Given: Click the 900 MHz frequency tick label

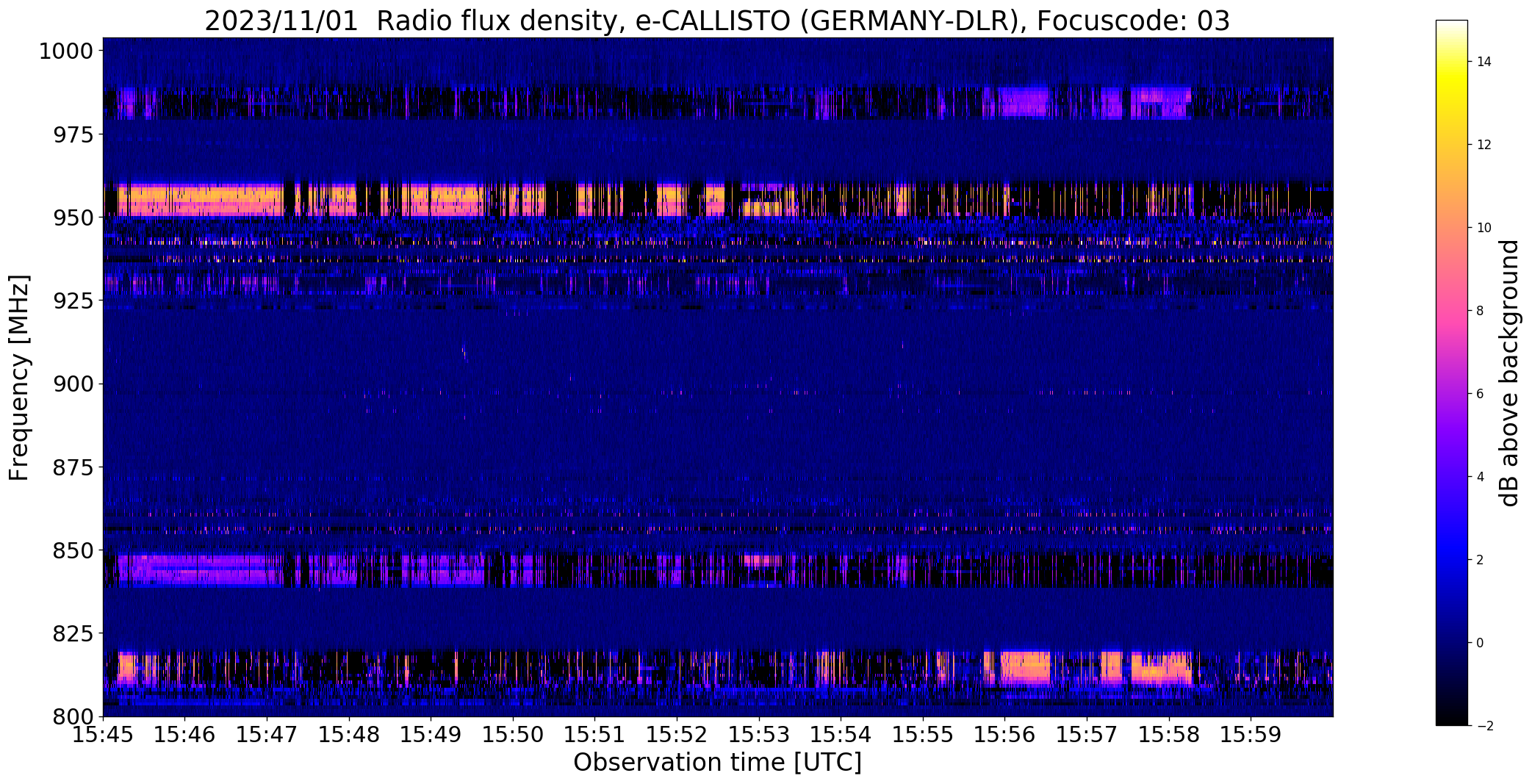Looking at the screenshot, I should [73, 384].
